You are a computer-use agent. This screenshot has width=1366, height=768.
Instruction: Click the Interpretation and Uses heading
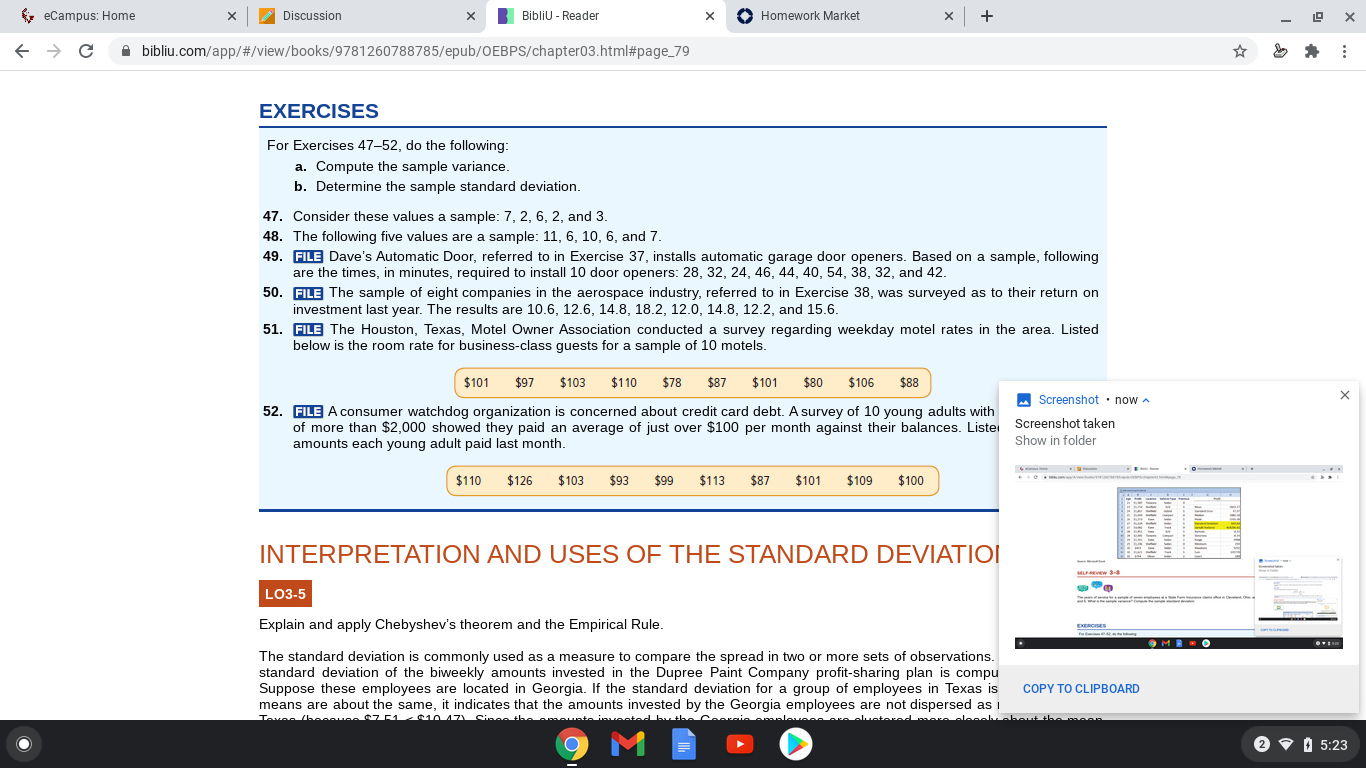click(628, 554)
